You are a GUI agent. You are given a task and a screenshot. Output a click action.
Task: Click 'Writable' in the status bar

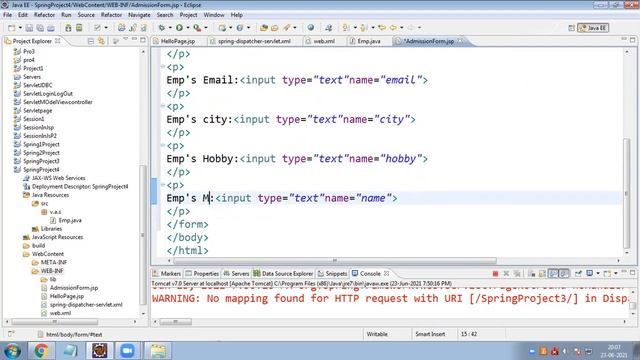(377, 334)
